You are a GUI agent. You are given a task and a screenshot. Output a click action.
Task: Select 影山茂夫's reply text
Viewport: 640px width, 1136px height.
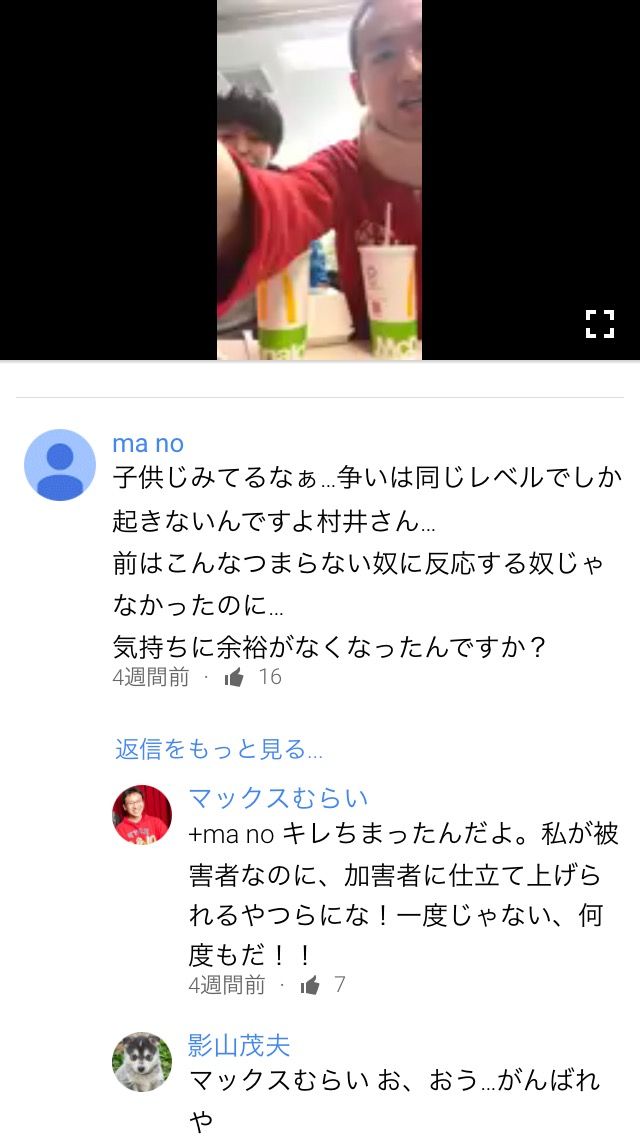pyautogui.click(x=395, y=1100)
